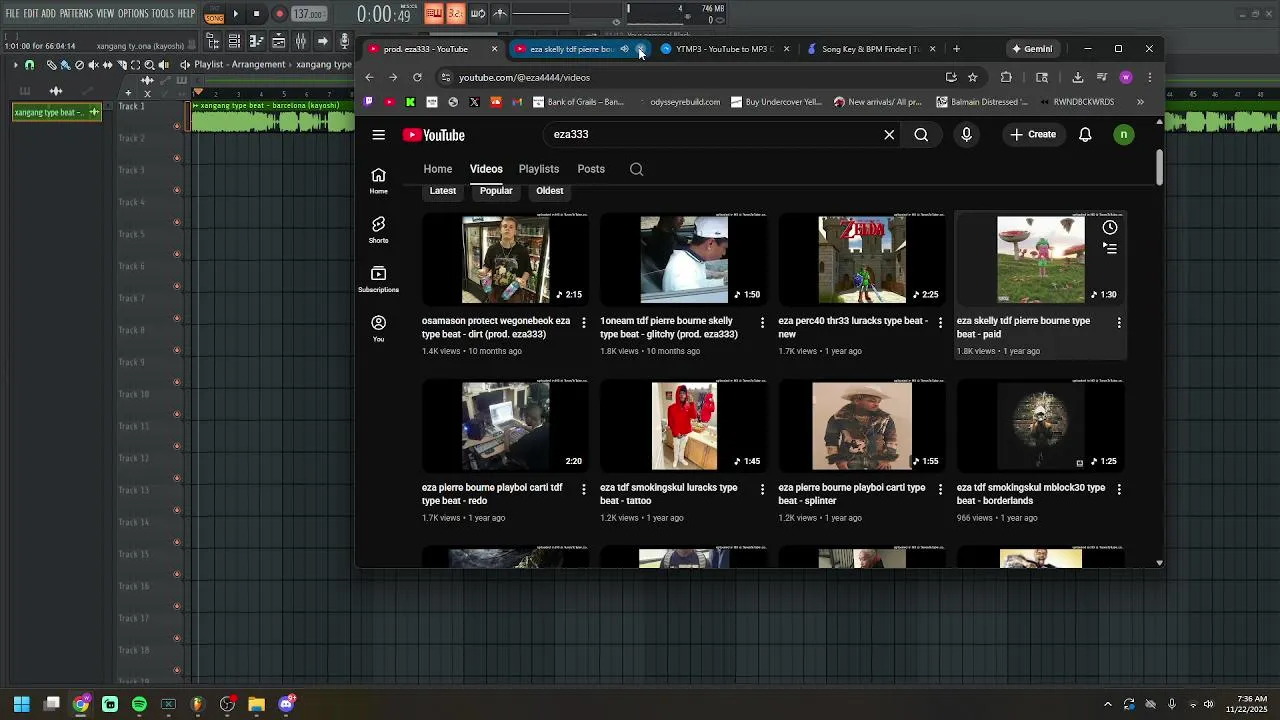This screenshot has width=1280, height=720.
Task: Open the YouTube guide hamburger menu
Action: pos(378,135)
